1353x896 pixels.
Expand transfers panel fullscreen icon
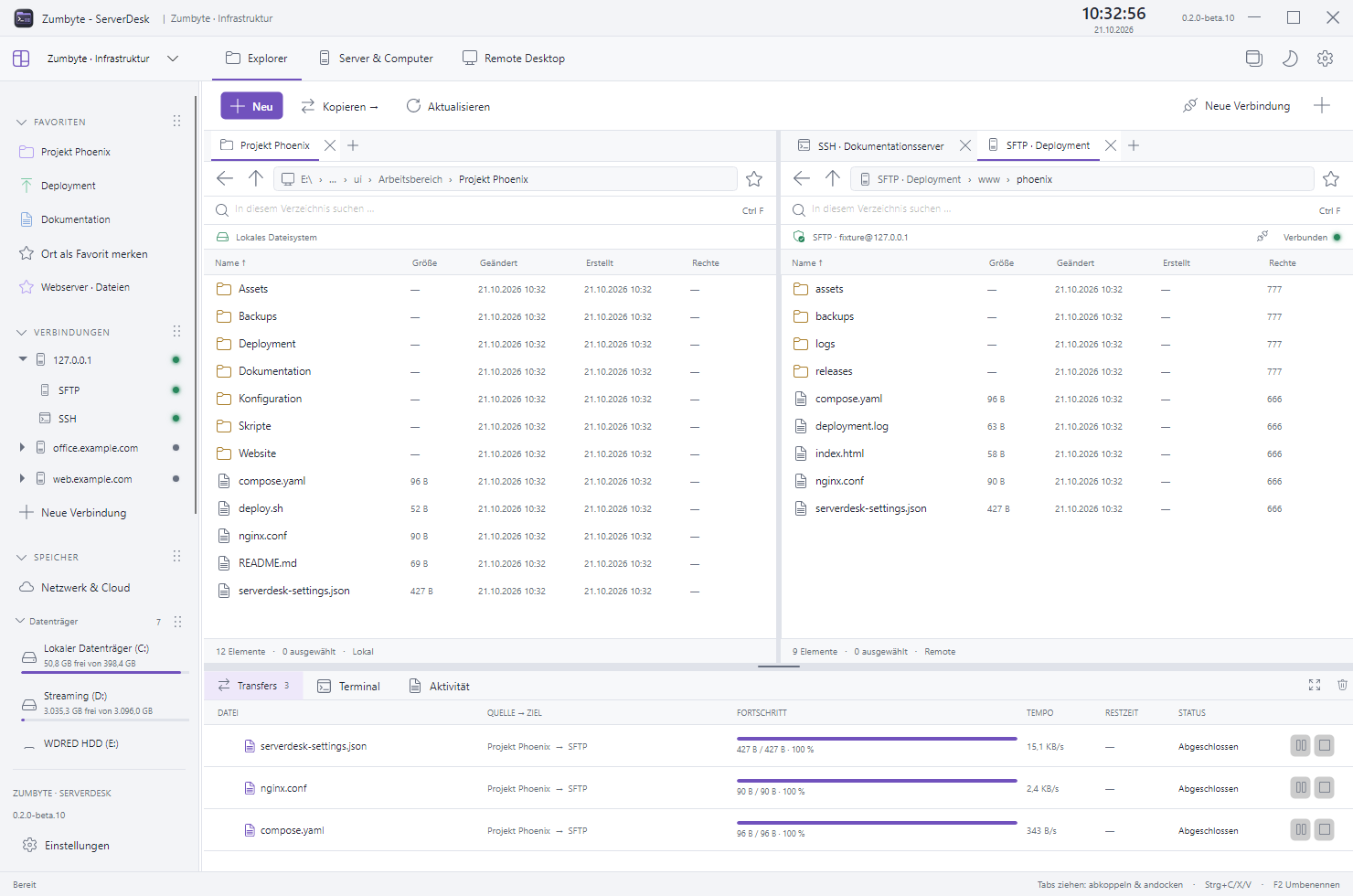click(1315, 685)
